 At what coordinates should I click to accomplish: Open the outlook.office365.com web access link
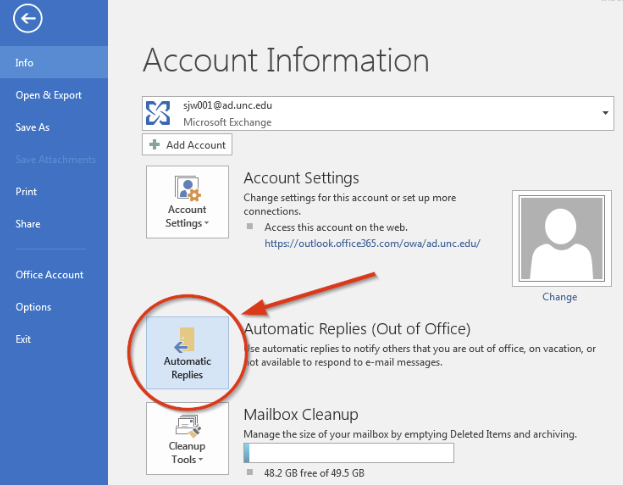[x=372, y=243]
